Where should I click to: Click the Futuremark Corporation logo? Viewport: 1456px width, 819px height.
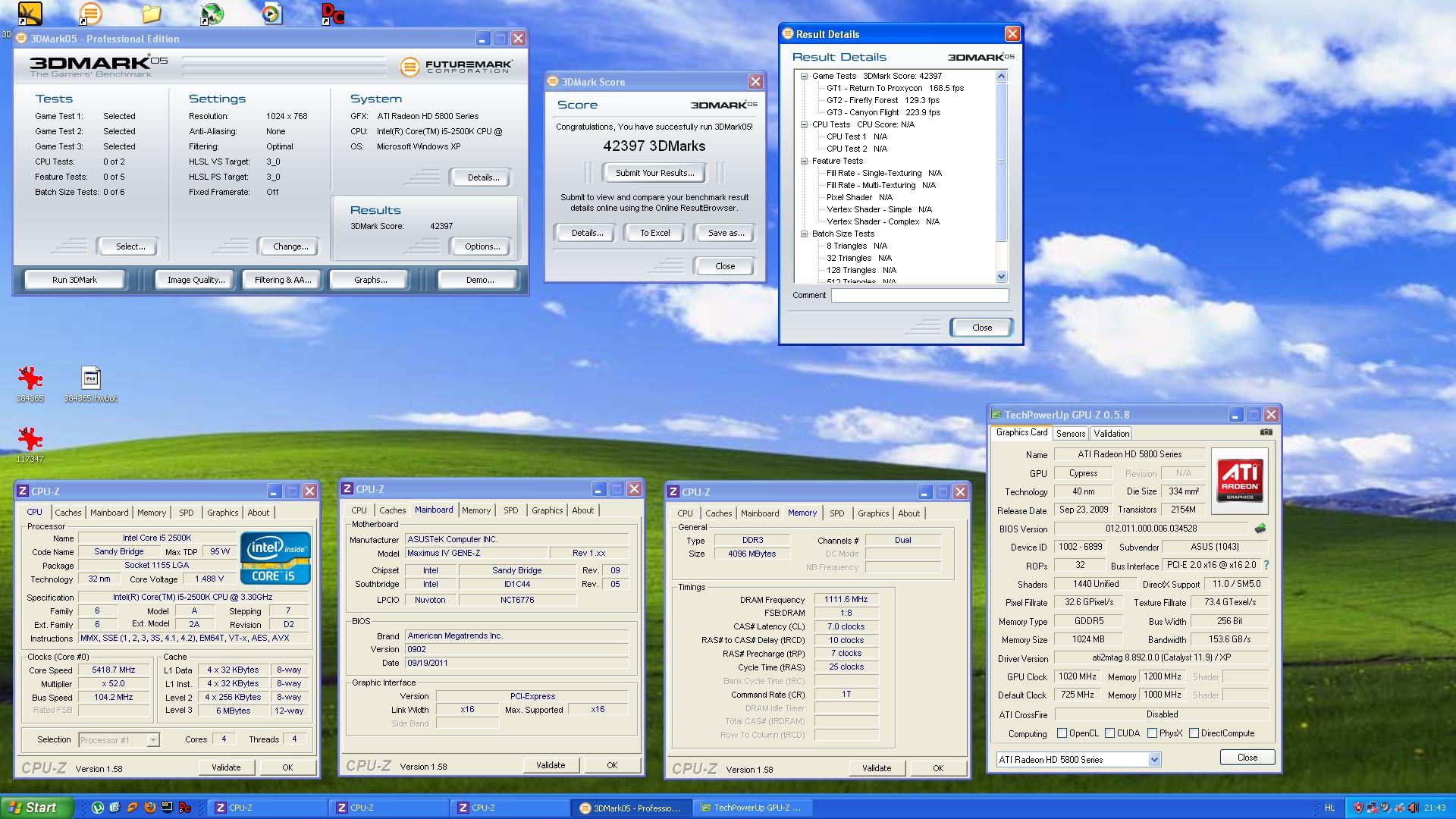pos(457,67)
